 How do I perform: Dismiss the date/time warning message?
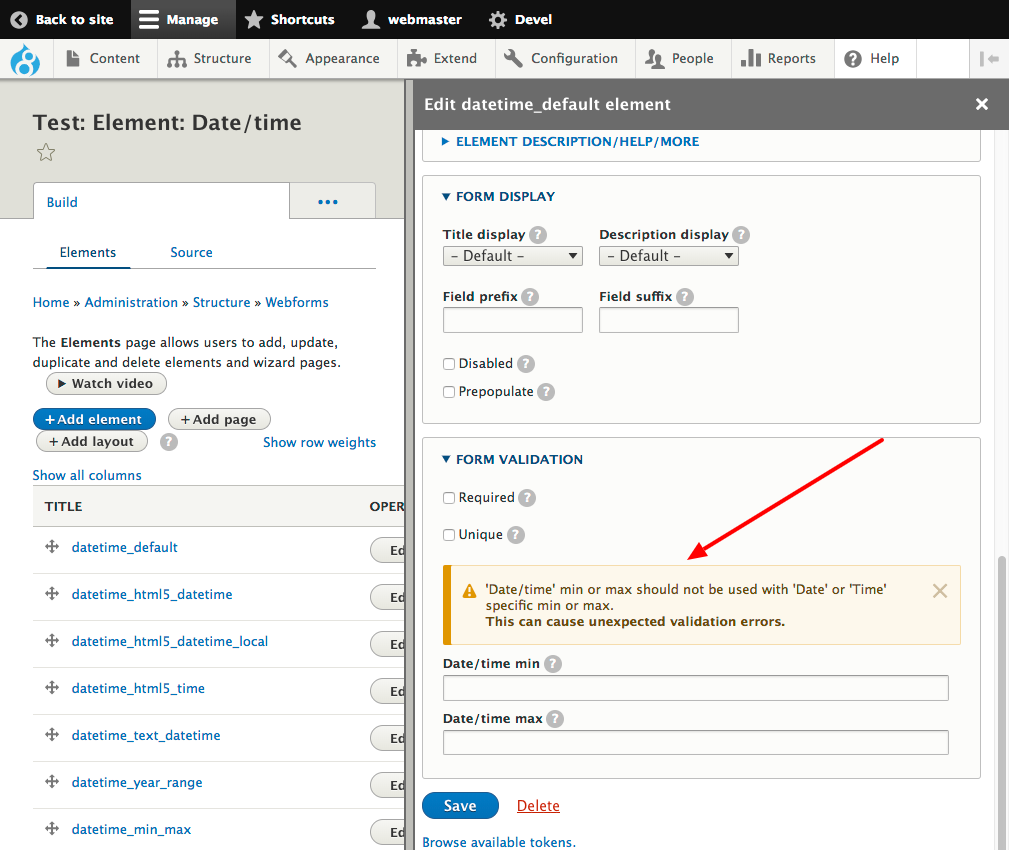939,591
